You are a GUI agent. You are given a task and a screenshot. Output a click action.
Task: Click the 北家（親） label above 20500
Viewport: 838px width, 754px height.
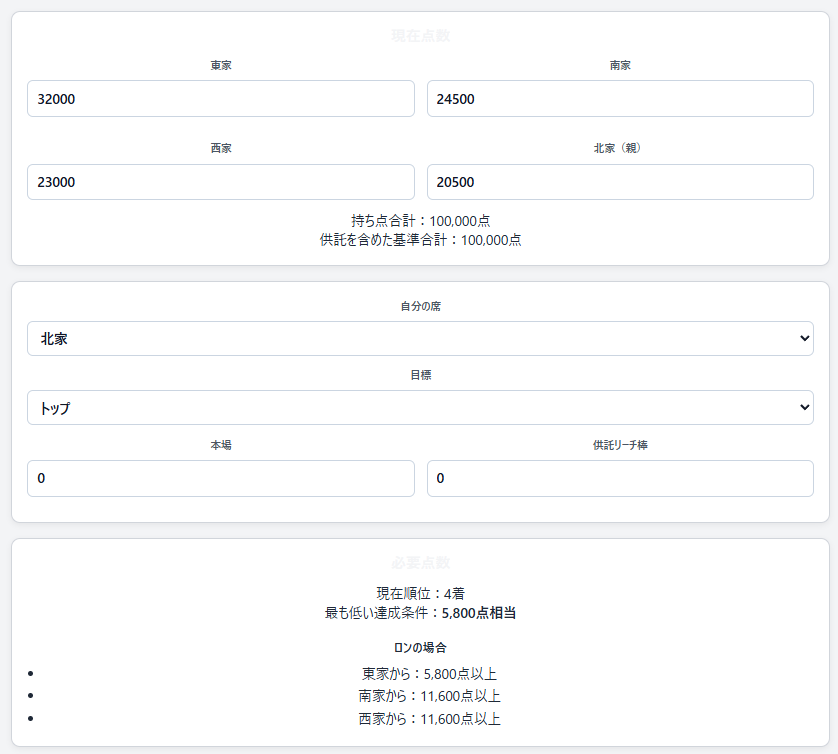618,148
